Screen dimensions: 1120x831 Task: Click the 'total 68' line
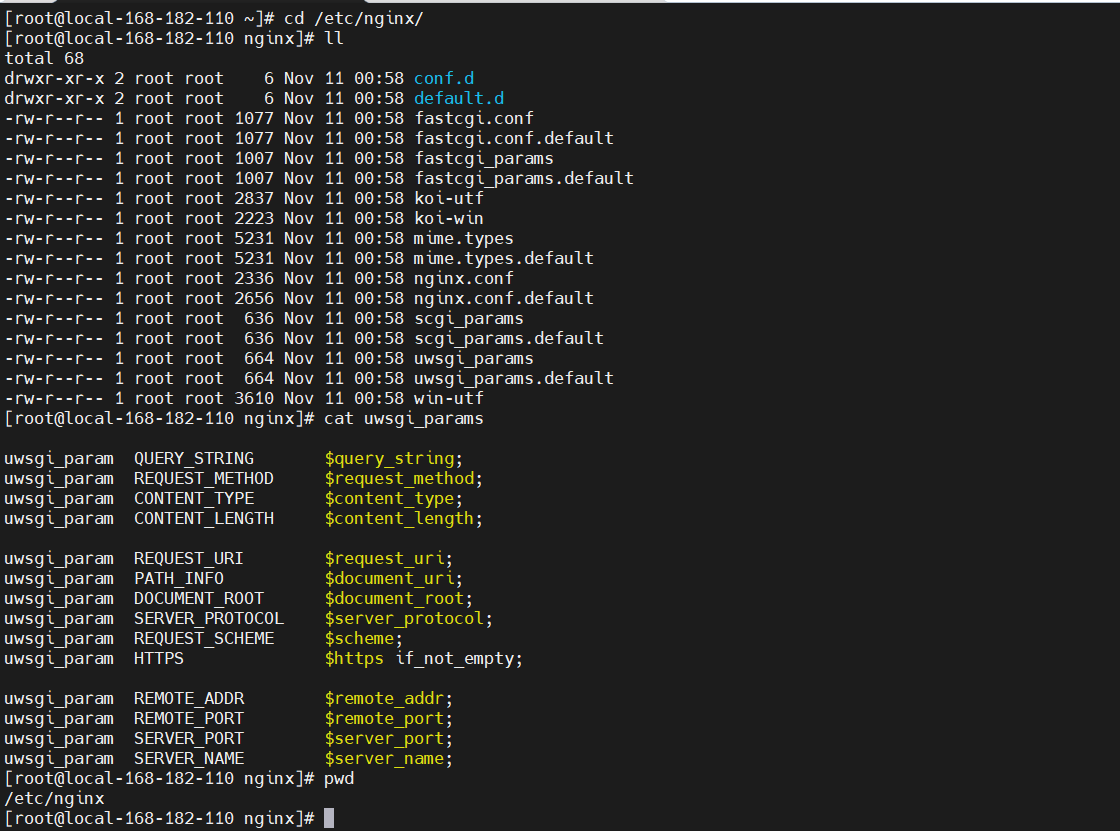pyautogui.click(x=44, y=59)
